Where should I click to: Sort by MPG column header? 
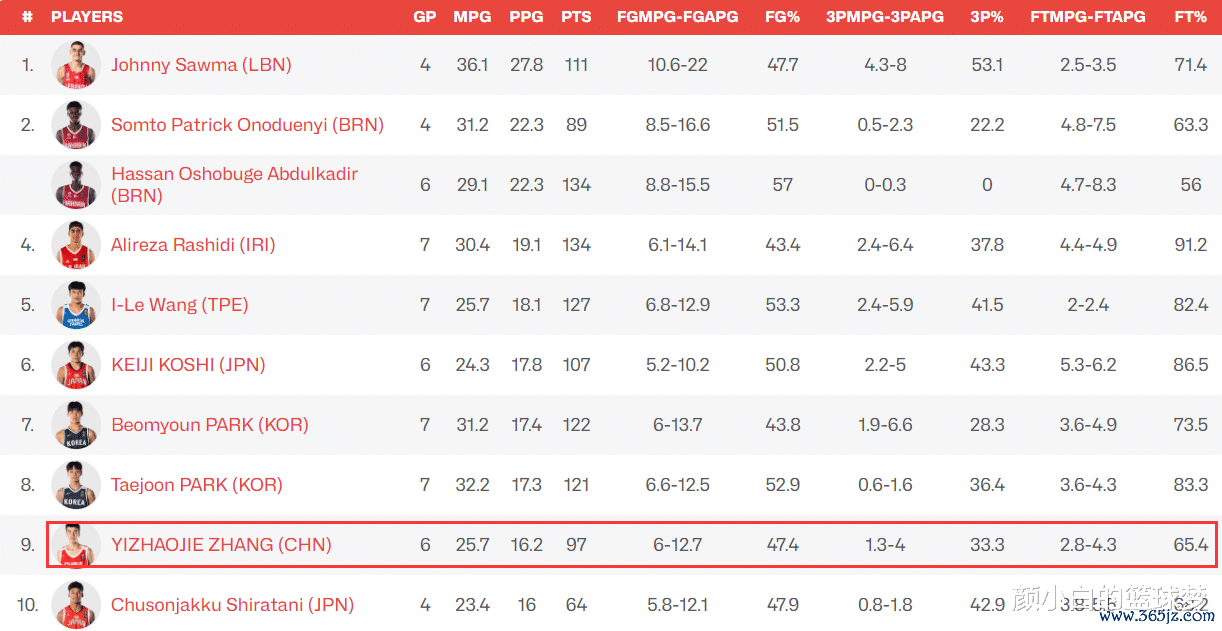472,17
